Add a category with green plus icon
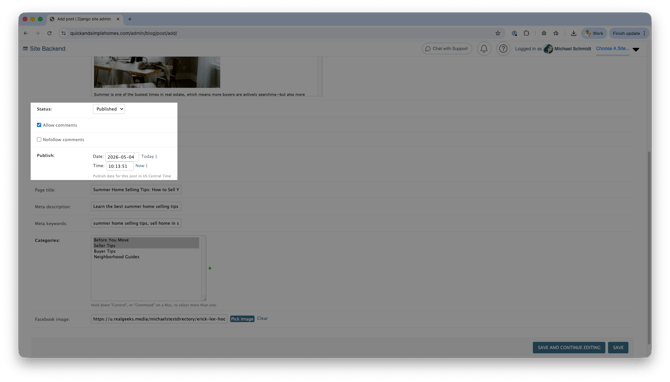This screenshot has height=382, width=670. click(210, 268)
